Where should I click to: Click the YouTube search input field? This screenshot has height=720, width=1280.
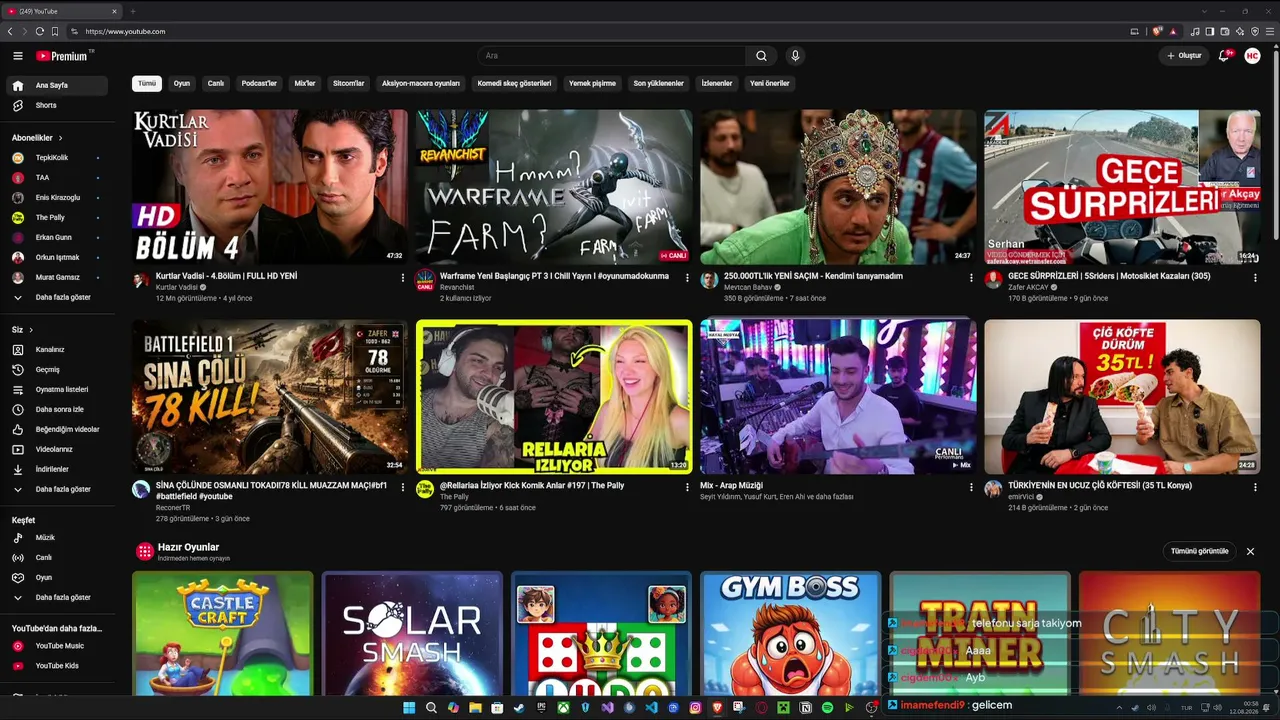611,56
